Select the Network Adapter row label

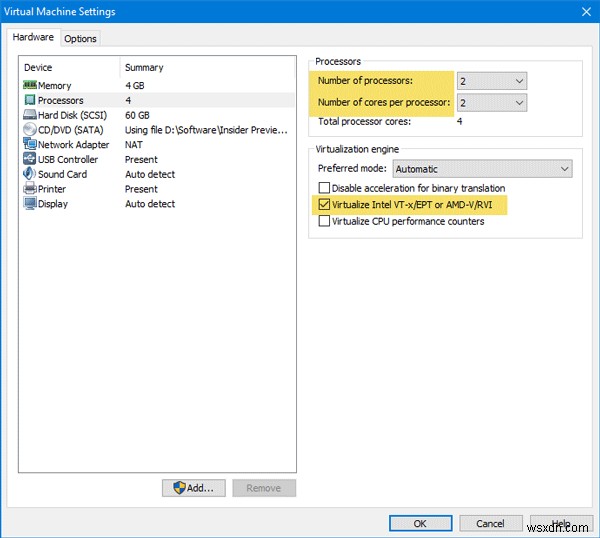73,145
